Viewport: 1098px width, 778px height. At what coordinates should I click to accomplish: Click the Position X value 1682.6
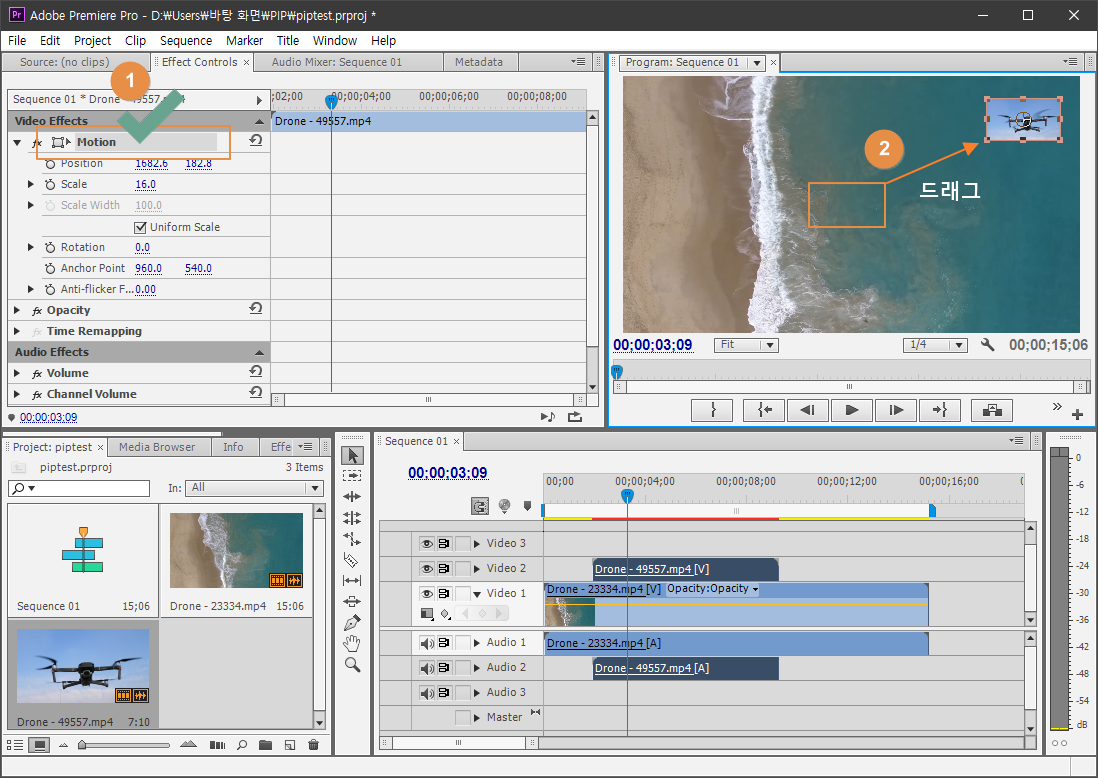151,163
